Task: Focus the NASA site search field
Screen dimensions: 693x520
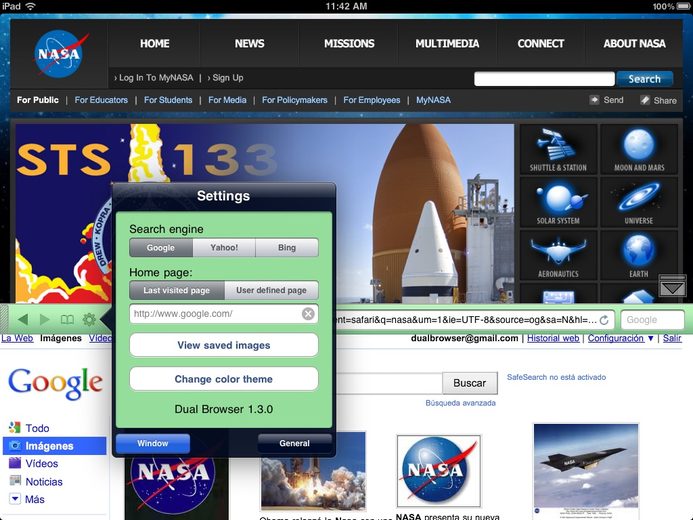Action: coord(544,79)
